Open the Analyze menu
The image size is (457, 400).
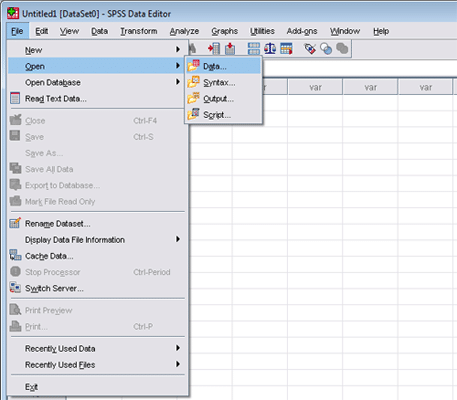point(184,31)
